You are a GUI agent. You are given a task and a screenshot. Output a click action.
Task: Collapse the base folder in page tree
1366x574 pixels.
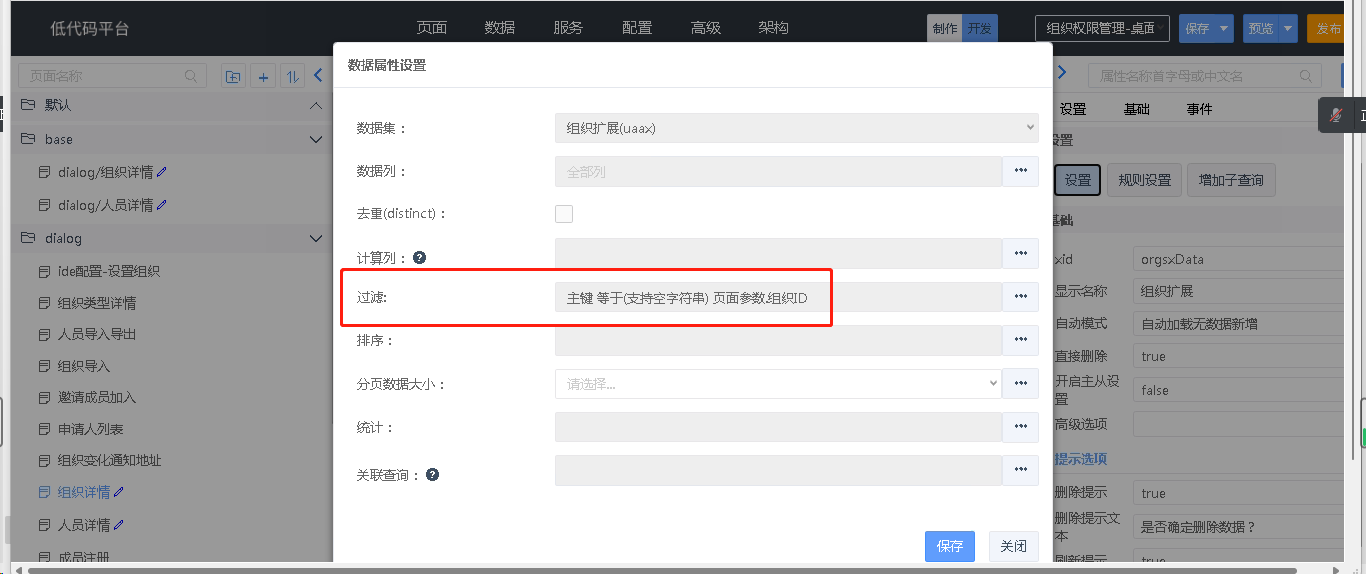tap(316, 139)
